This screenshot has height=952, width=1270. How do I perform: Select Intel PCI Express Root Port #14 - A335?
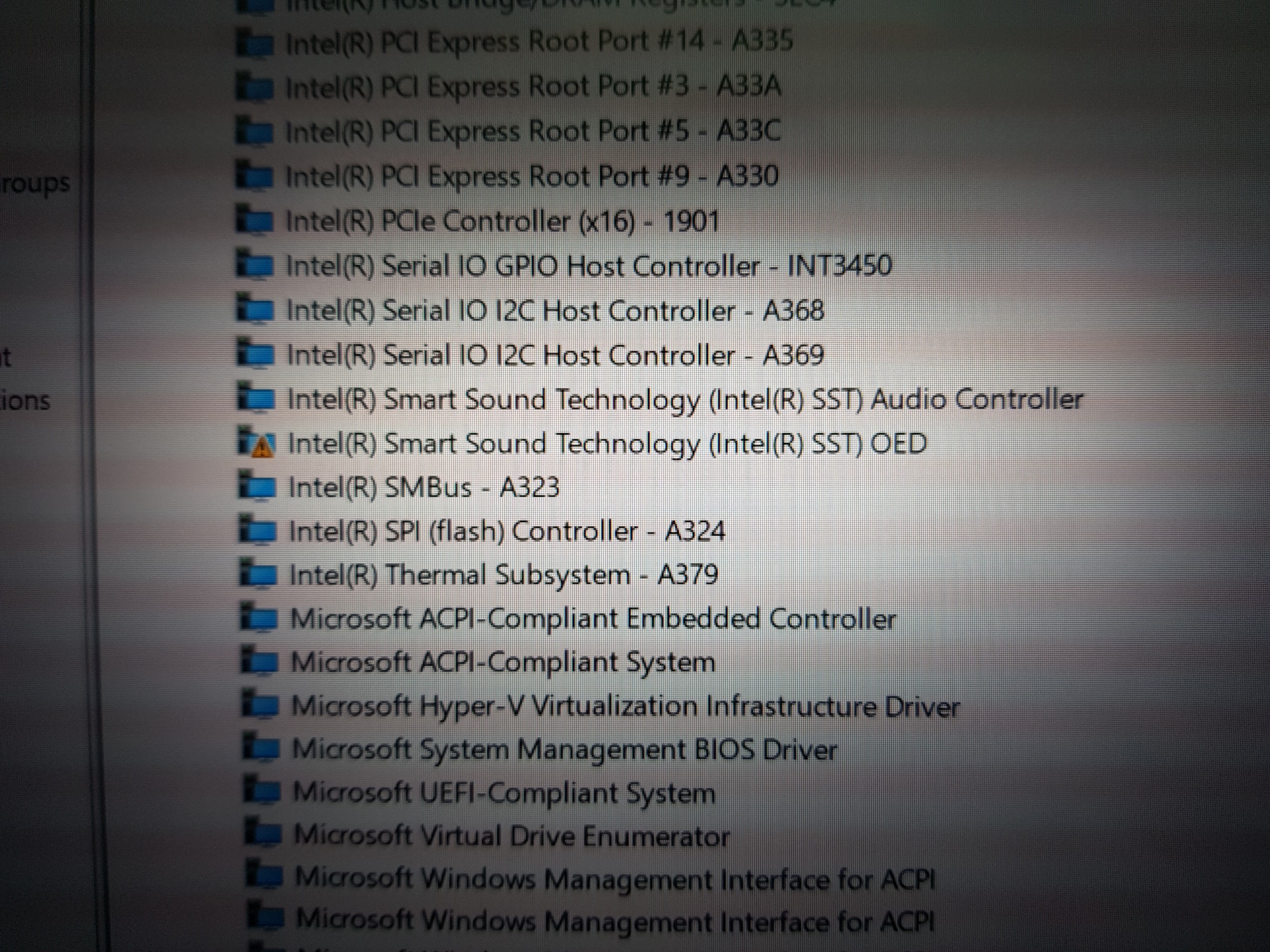pos(539,41)
